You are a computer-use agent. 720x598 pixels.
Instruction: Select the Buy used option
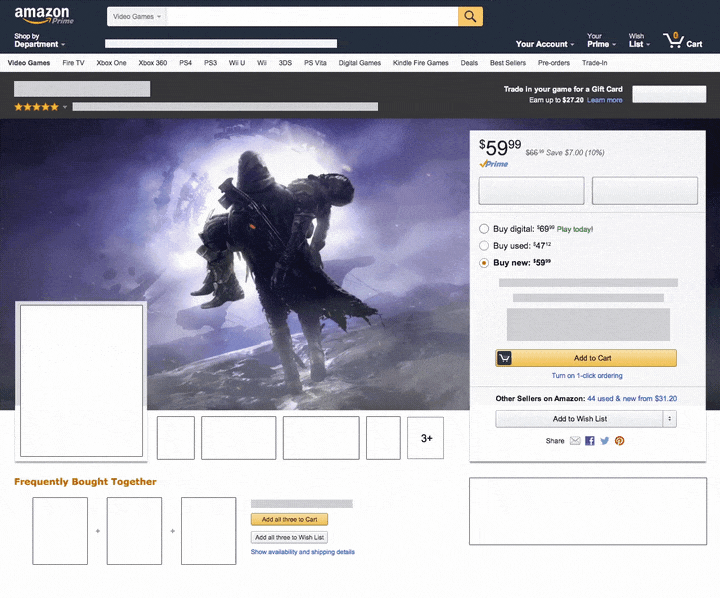484,246
